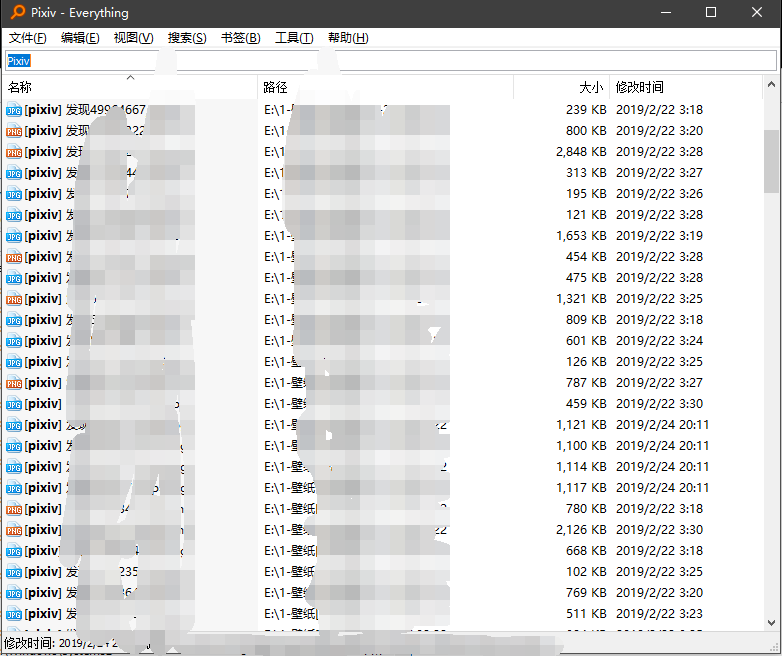Click the Everything magnifier icon in title bar
The height and width of the screenshot is (656, 782).
coord(17,12)
